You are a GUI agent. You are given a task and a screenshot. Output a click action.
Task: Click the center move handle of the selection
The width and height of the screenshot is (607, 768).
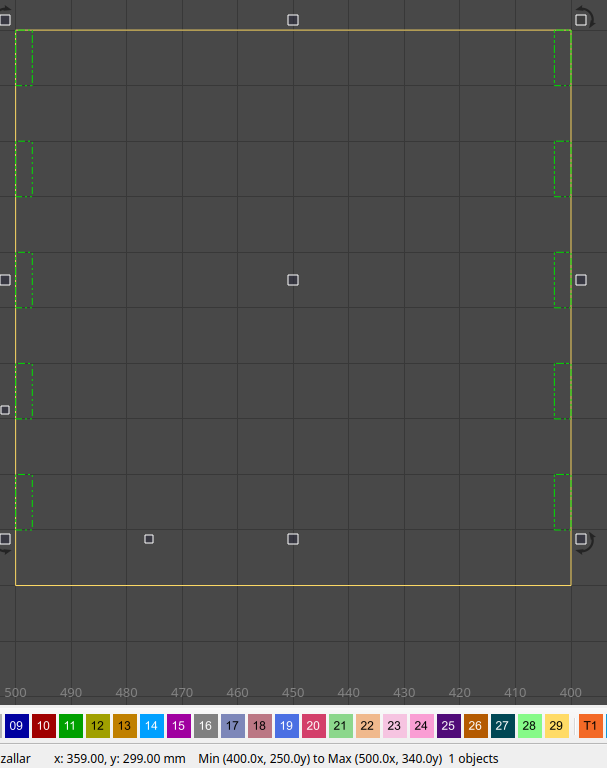293,280
